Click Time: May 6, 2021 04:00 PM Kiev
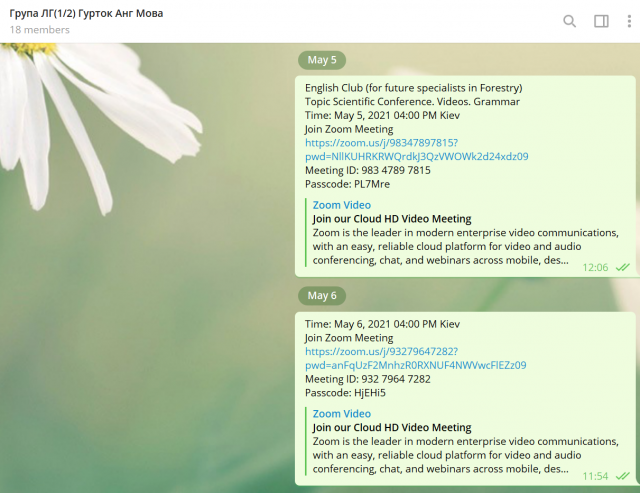The width and height of the screenshot is (640, 493). click(x=382, y=324)
